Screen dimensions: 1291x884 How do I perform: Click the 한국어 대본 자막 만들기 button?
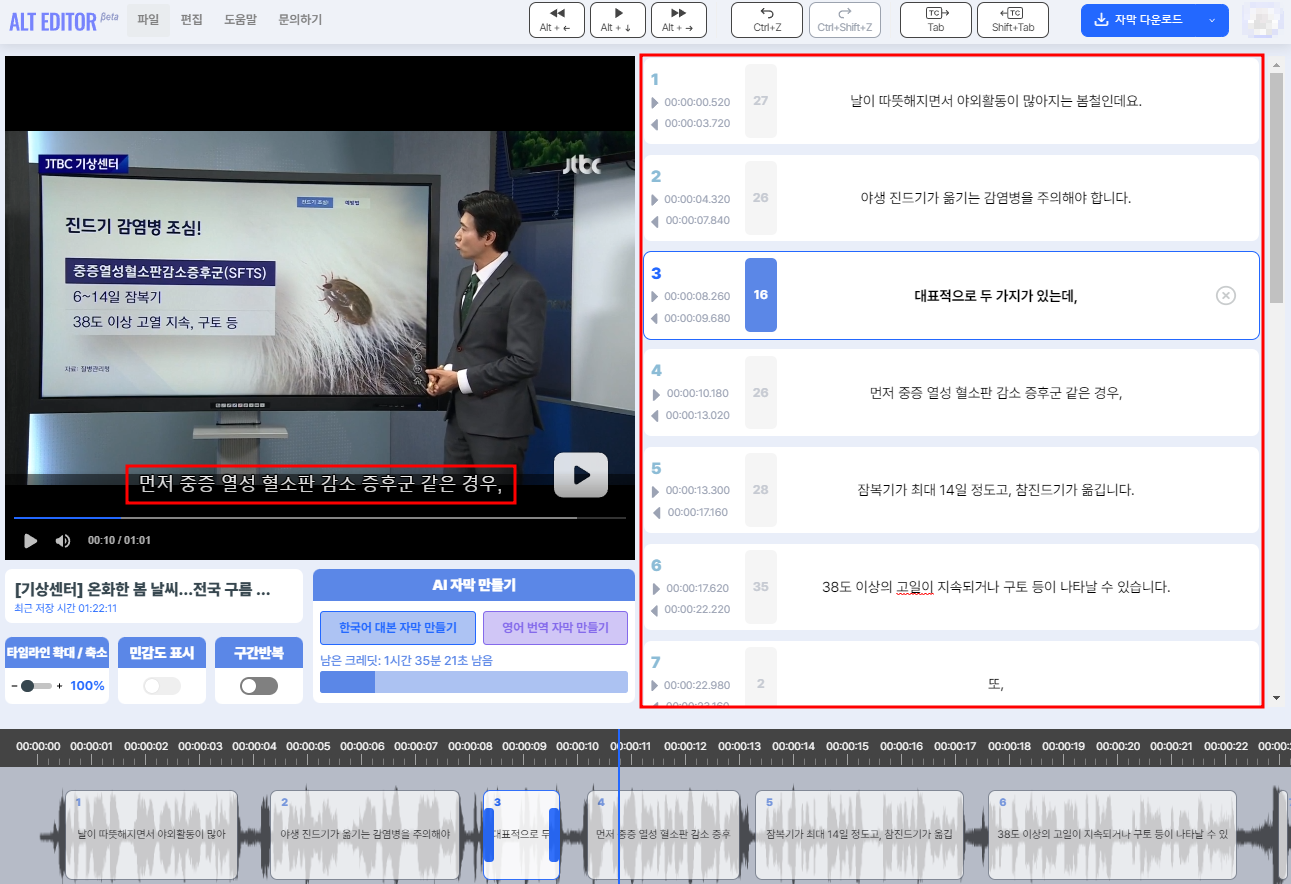[398, 628]
